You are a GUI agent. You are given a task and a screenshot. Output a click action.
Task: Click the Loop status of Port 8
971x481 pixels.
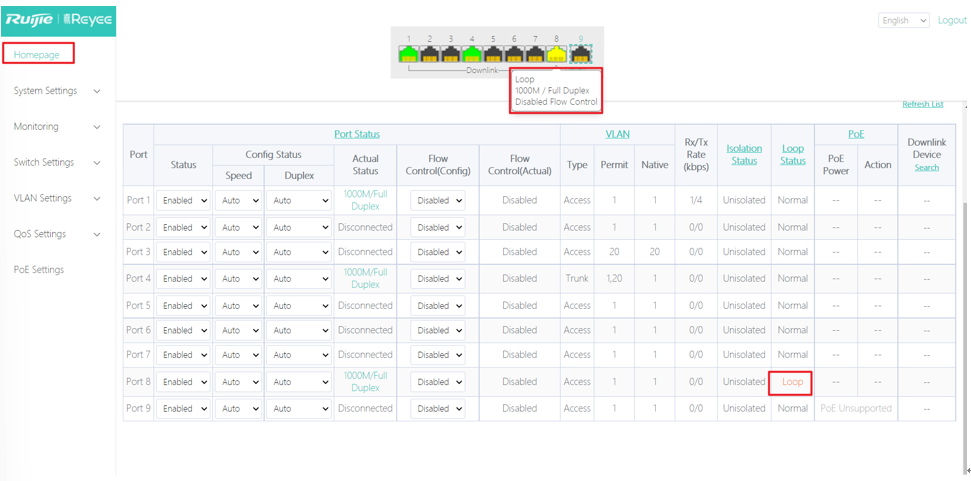pyautogui.click(x=792, y=382)
